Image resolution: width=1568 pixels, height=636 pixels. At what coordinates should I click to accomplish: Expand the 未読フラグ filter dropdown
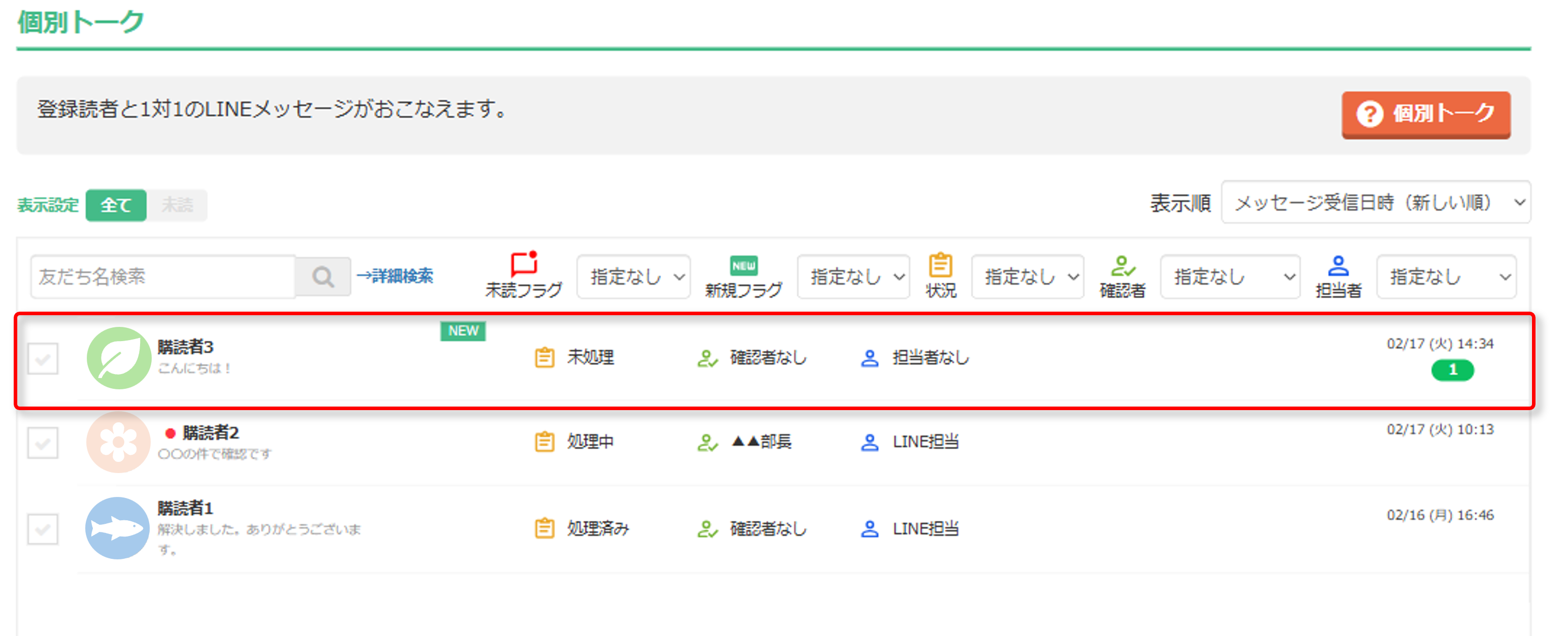click(x=633, y=277)
